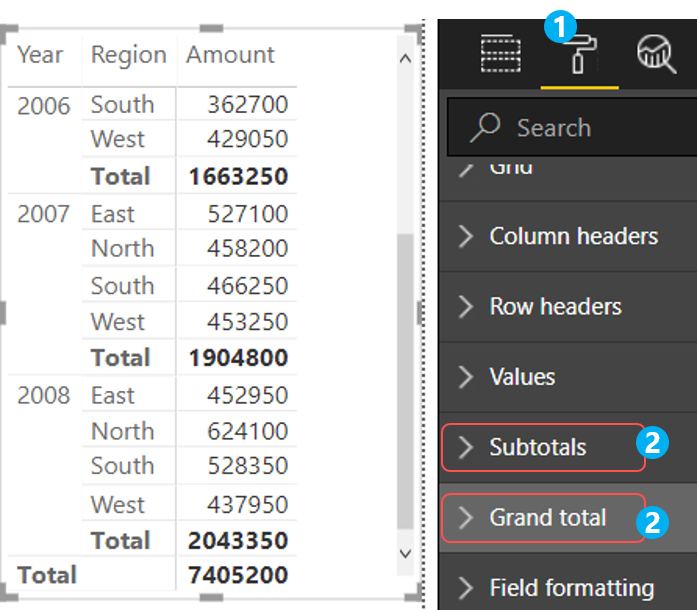Select the value 624100
Screen dimensions: 697x610
pos(248,431)
